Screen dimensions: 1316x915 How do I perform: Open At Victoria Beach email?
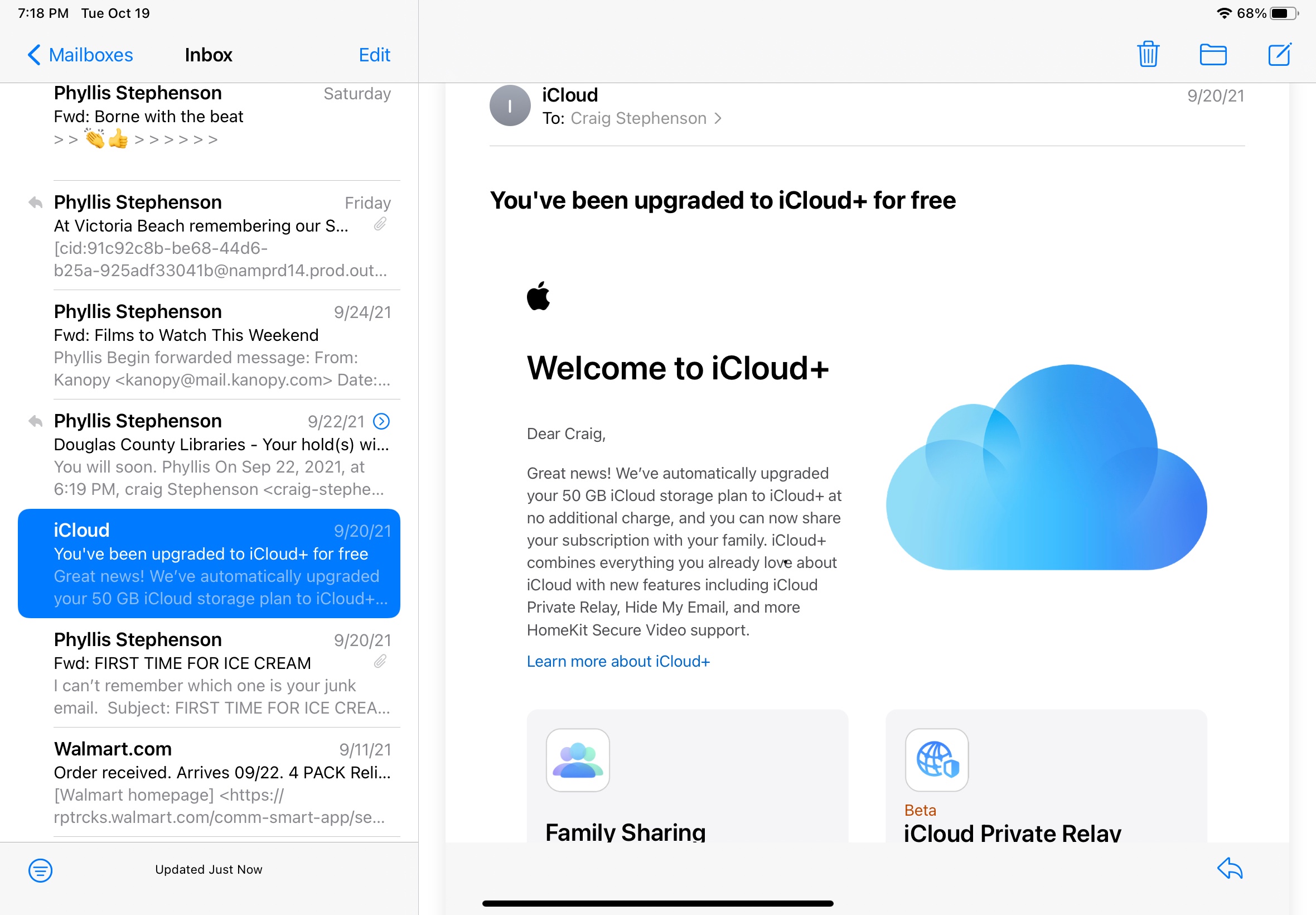pos(209,235)
